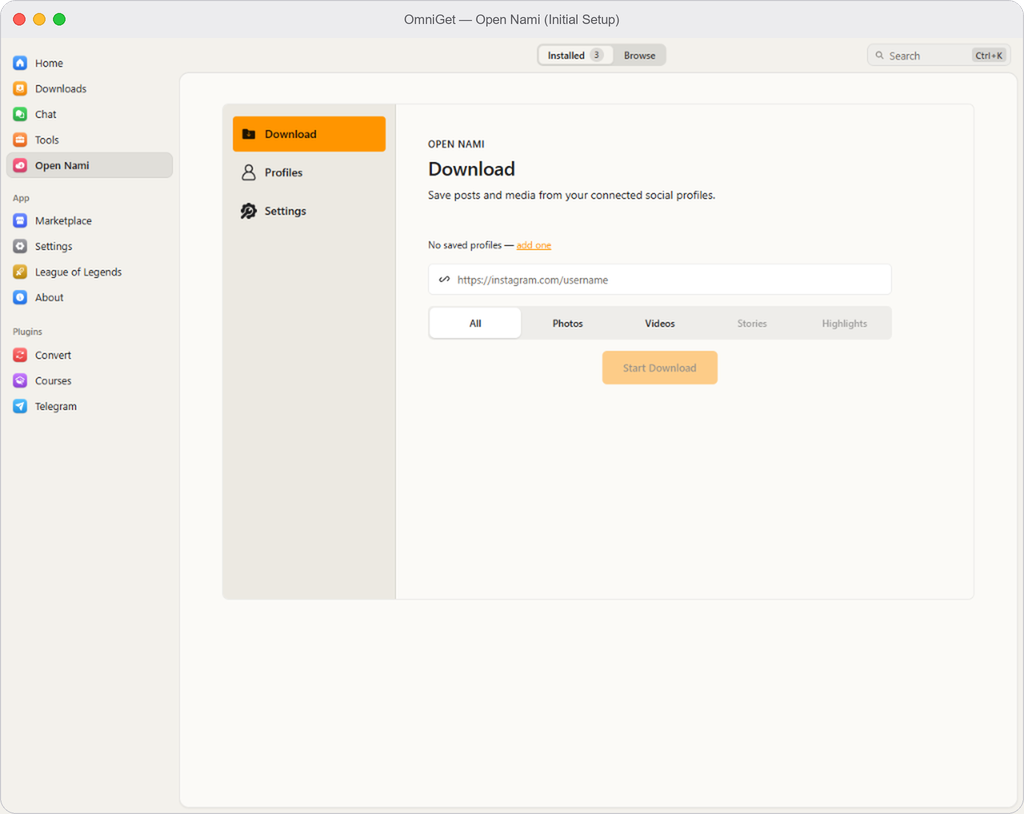Open the Open Nami Settings section label
Image resolution: width=1024 pixels, height=814 pixels.
285,211
